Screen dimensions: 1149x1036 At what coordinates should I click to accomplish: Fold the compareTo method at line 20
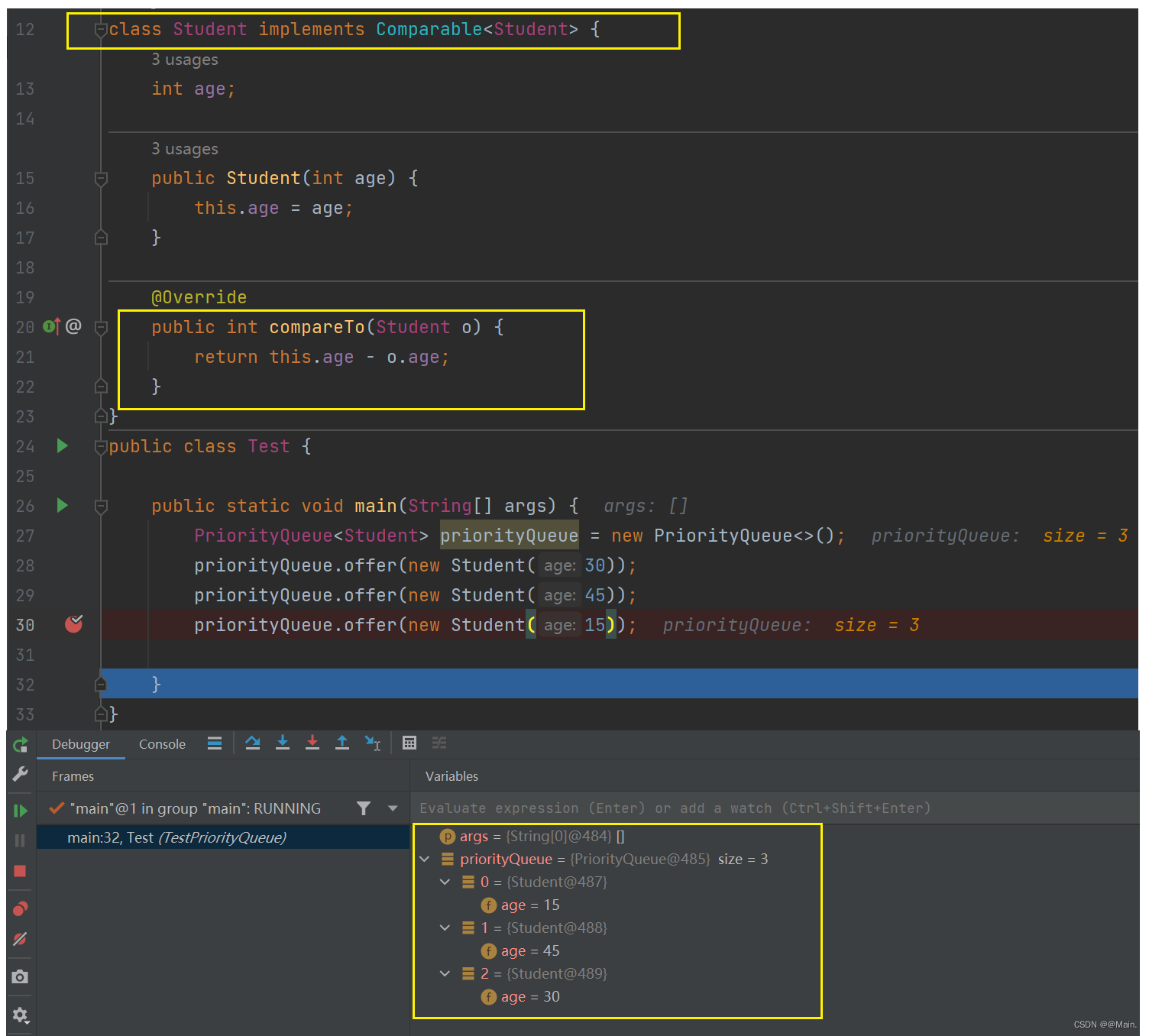pyautogui.click(x=101, y=328)
